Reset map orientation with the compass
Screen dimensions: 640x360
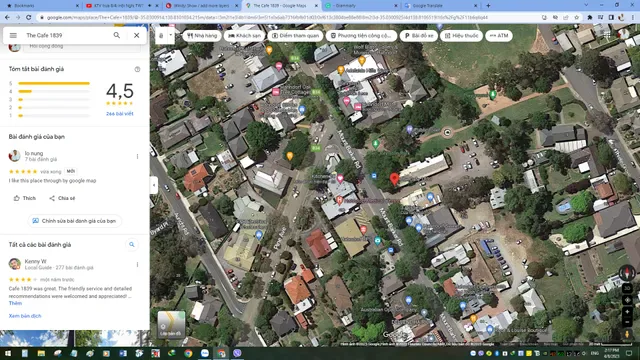(627, 273)
